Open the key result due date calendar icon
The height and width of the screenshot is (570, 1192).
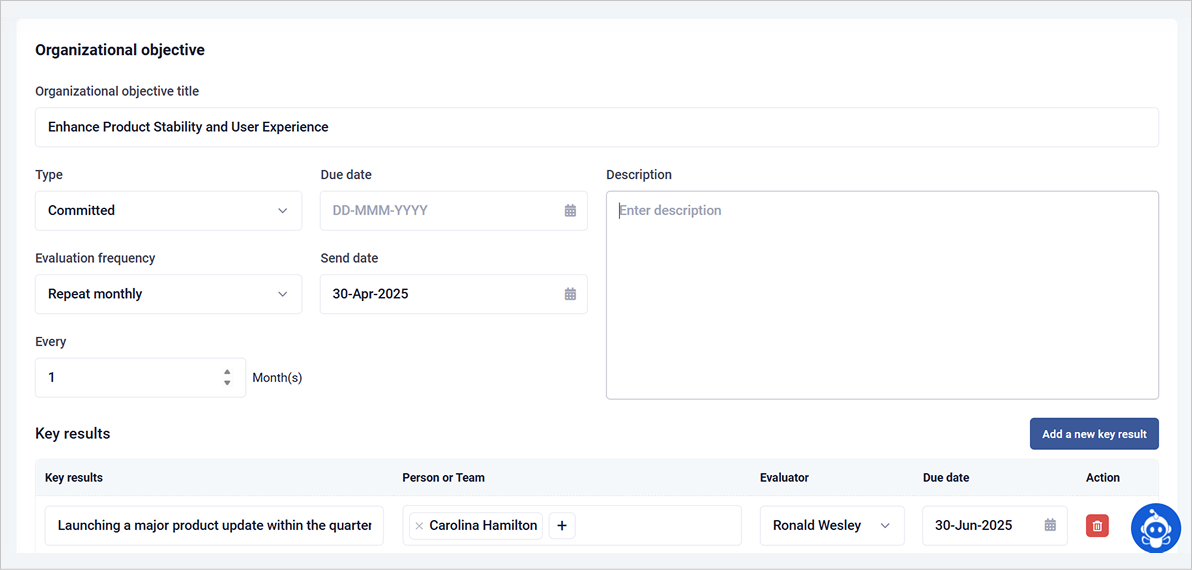click(x=1050, y=526)
